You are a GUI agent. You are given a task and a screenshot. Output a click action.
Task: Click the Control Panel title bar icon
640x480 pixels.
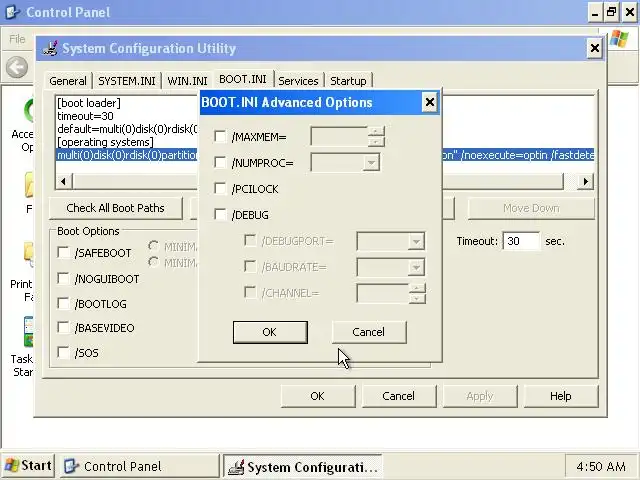click(12, 12)
